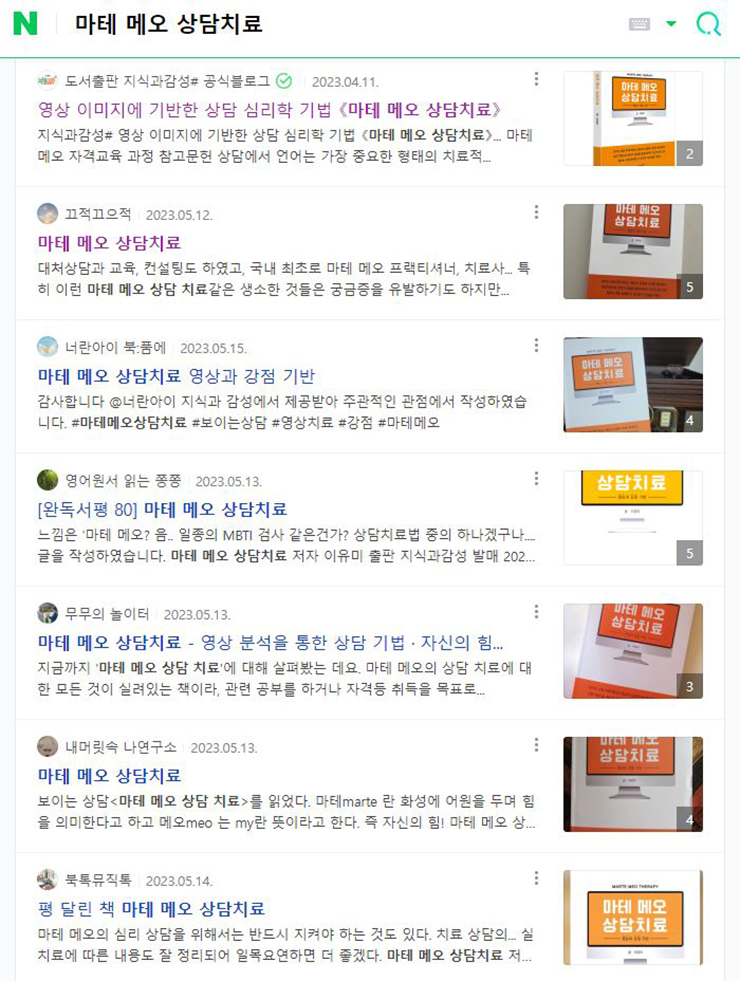This screenshot has height=981, width=740.
Task: Open three-dot menu for 내머릿속 나연구소 post
Action: coord(536,746)
